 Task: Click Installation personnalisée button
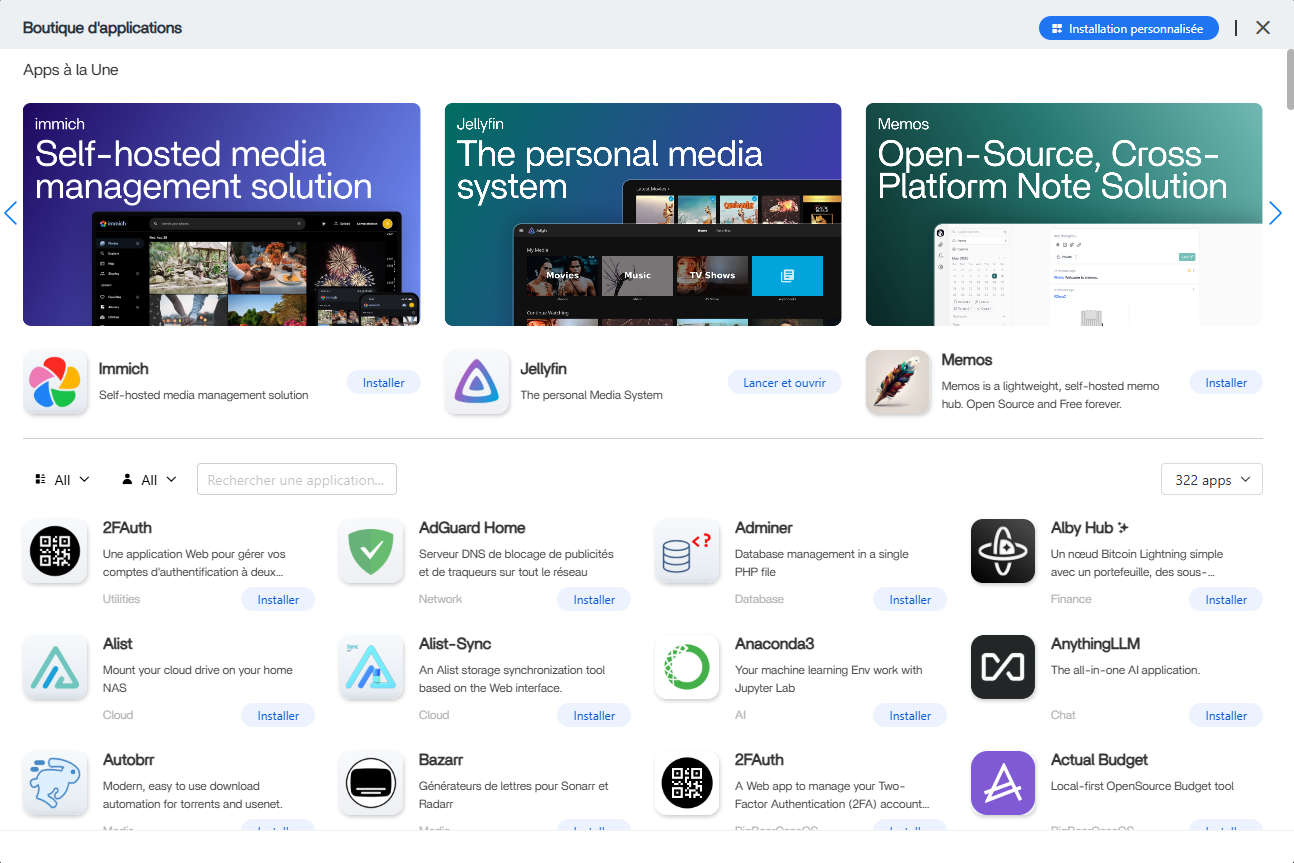coord(1128,28)
